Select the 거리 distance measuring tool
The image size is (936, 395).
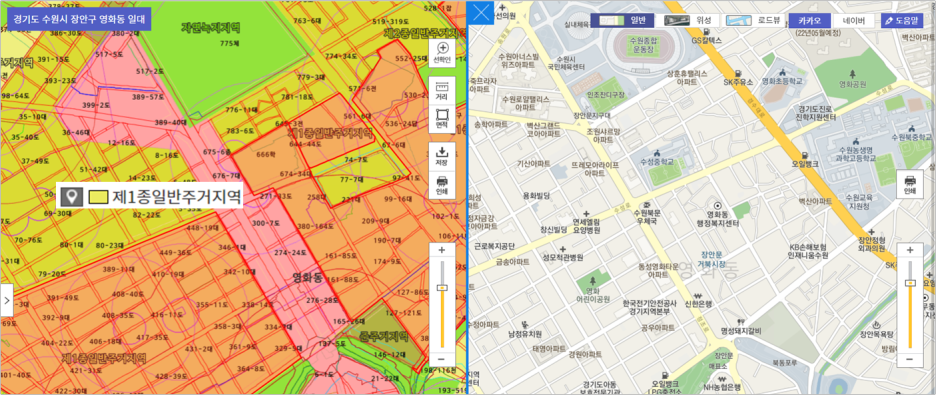[442, 90]
